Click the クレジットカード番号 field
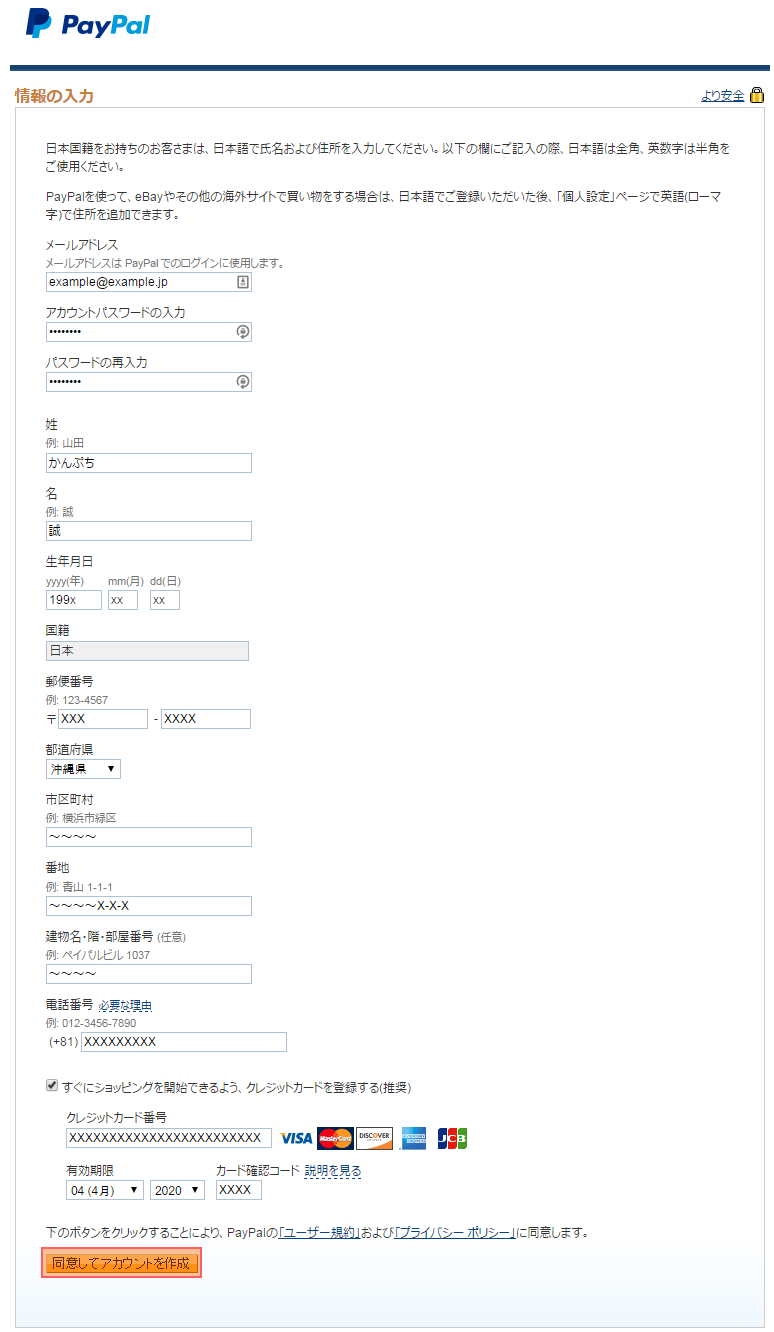 coord(169,1138)
